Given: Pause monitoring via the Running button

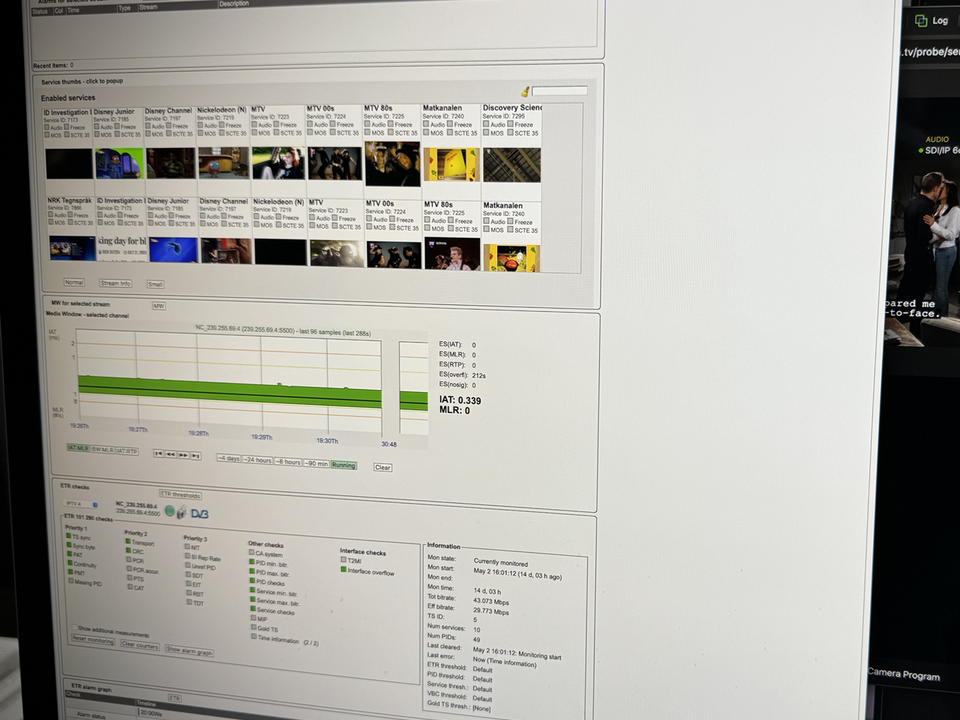Looking at the screenshot, I should (344, 463).
